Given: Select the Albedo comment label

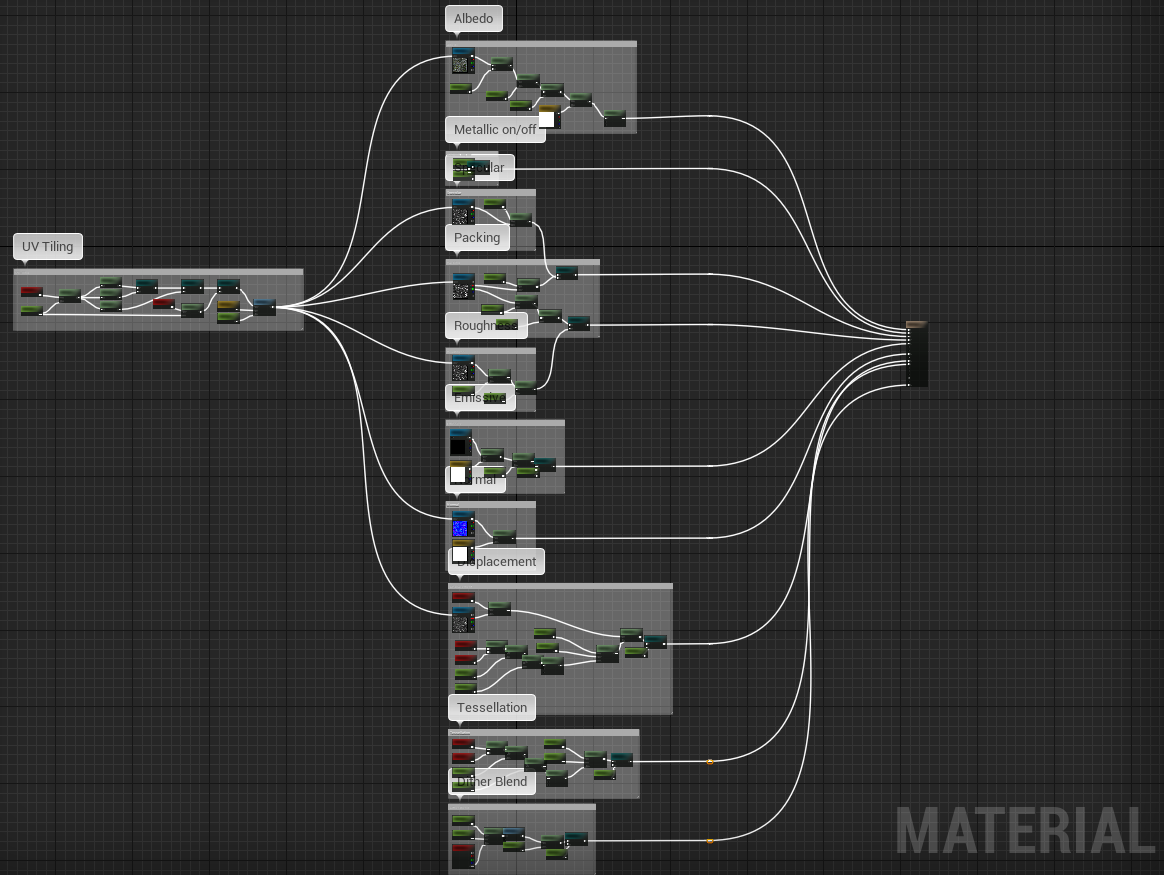Looking at the screenshot, I should [x=474, y=19].
